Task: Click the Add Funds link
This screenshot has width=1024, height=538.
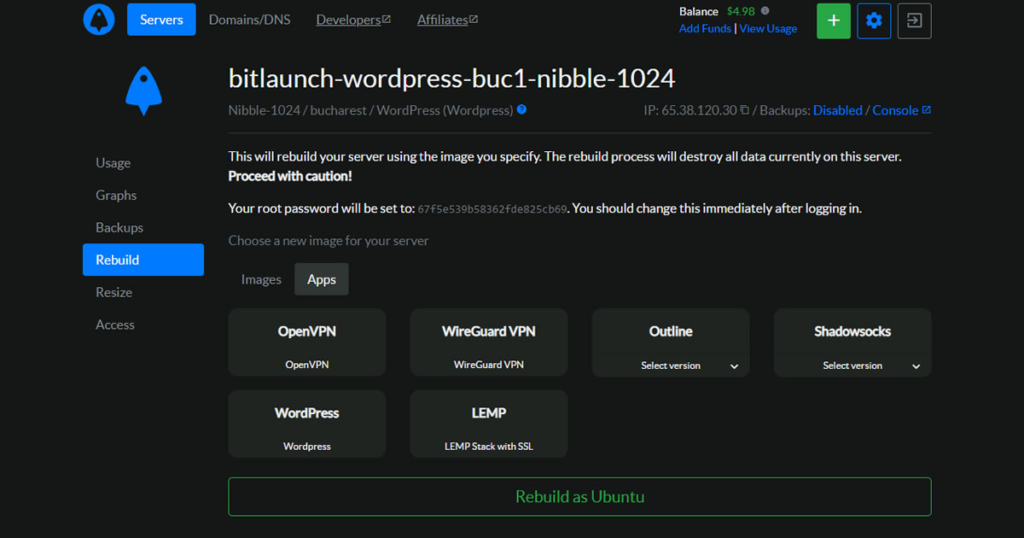Action: point(705,29)
